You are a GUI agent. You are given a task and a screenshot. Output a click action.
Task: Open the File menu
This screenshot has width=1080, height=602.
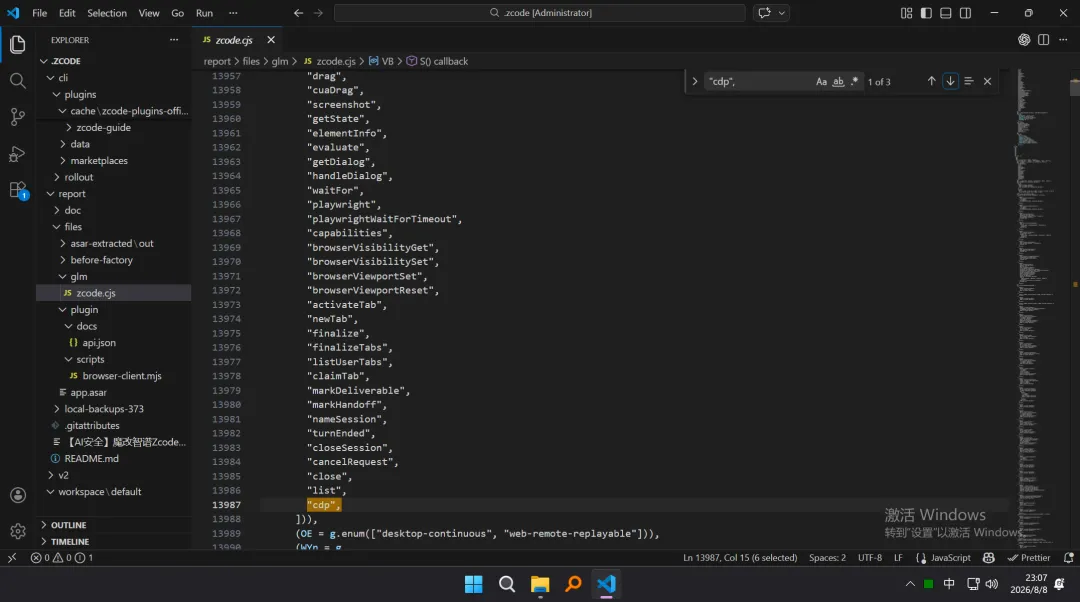point(40,13)
